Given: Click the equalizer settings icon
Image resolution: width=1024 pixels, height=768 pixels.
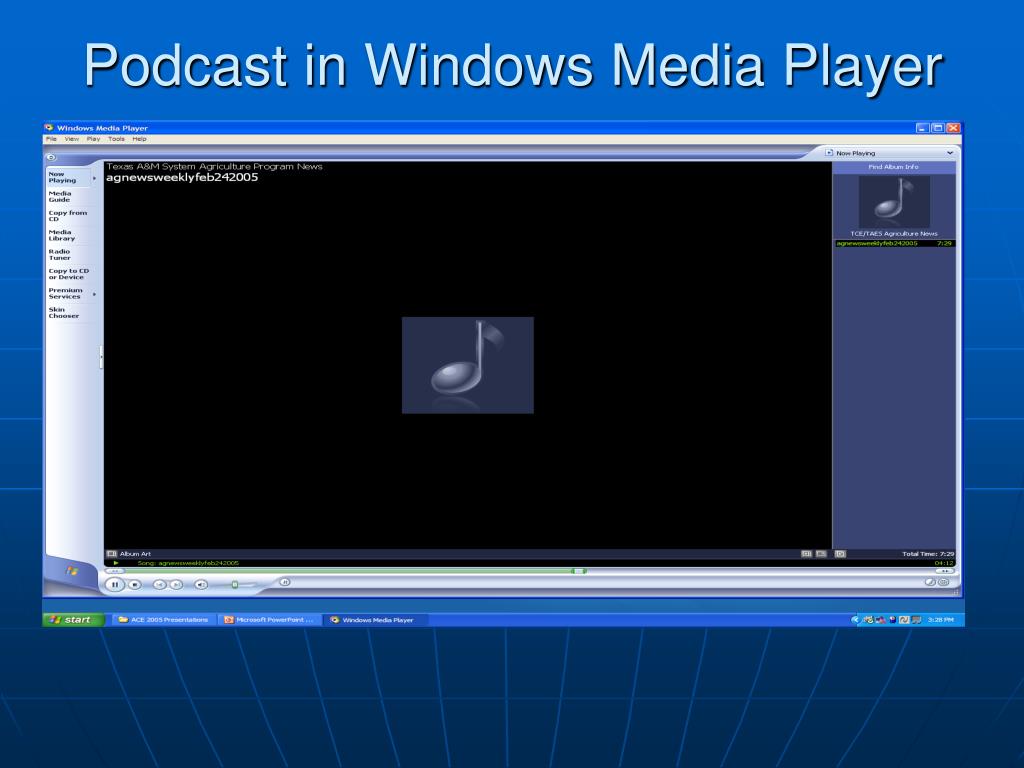Looking at the screenshot, I should 822,554.
